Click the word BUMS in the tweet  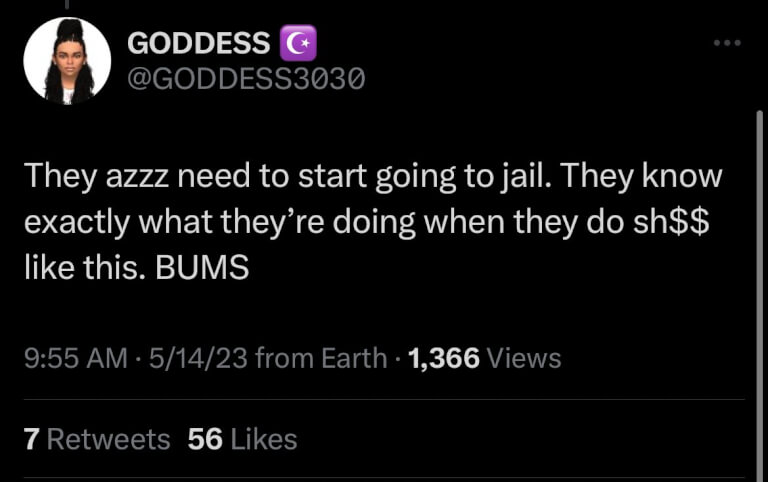point(202,267)
